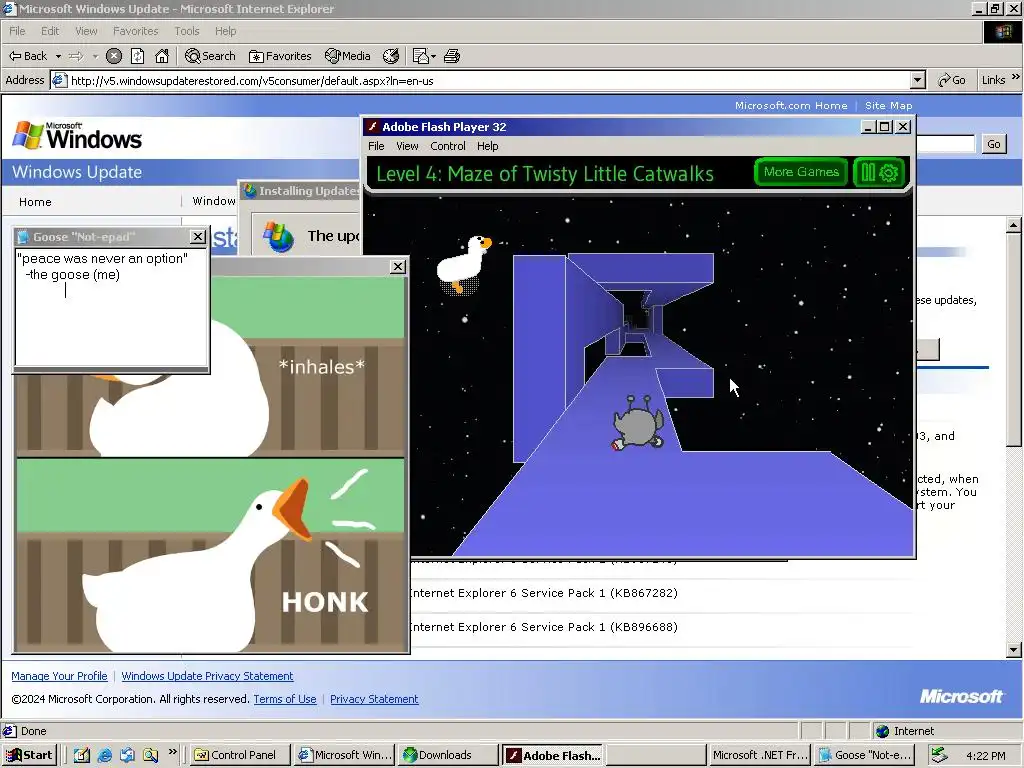Switch to Downloads taskbar button
The height and width of the screenshot is (768, 1024).
click(447, 755)
